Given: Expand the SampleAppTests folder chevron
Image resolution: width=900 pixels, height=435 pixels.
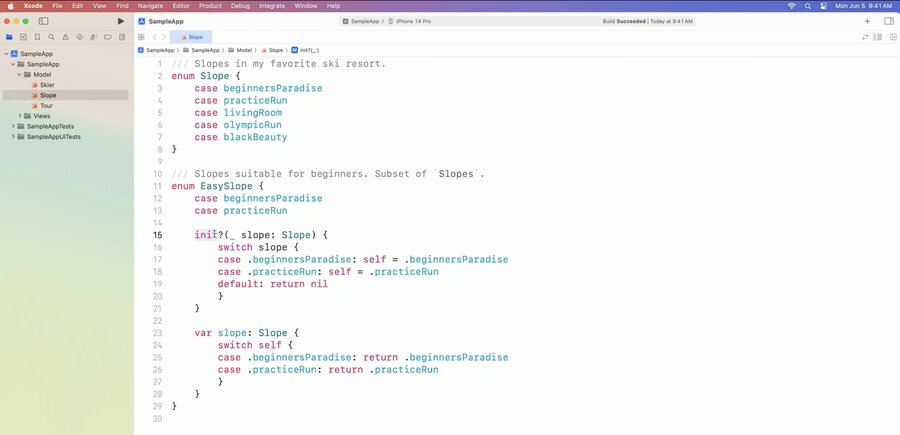Looking at the screenshot, I should (13, 126).
